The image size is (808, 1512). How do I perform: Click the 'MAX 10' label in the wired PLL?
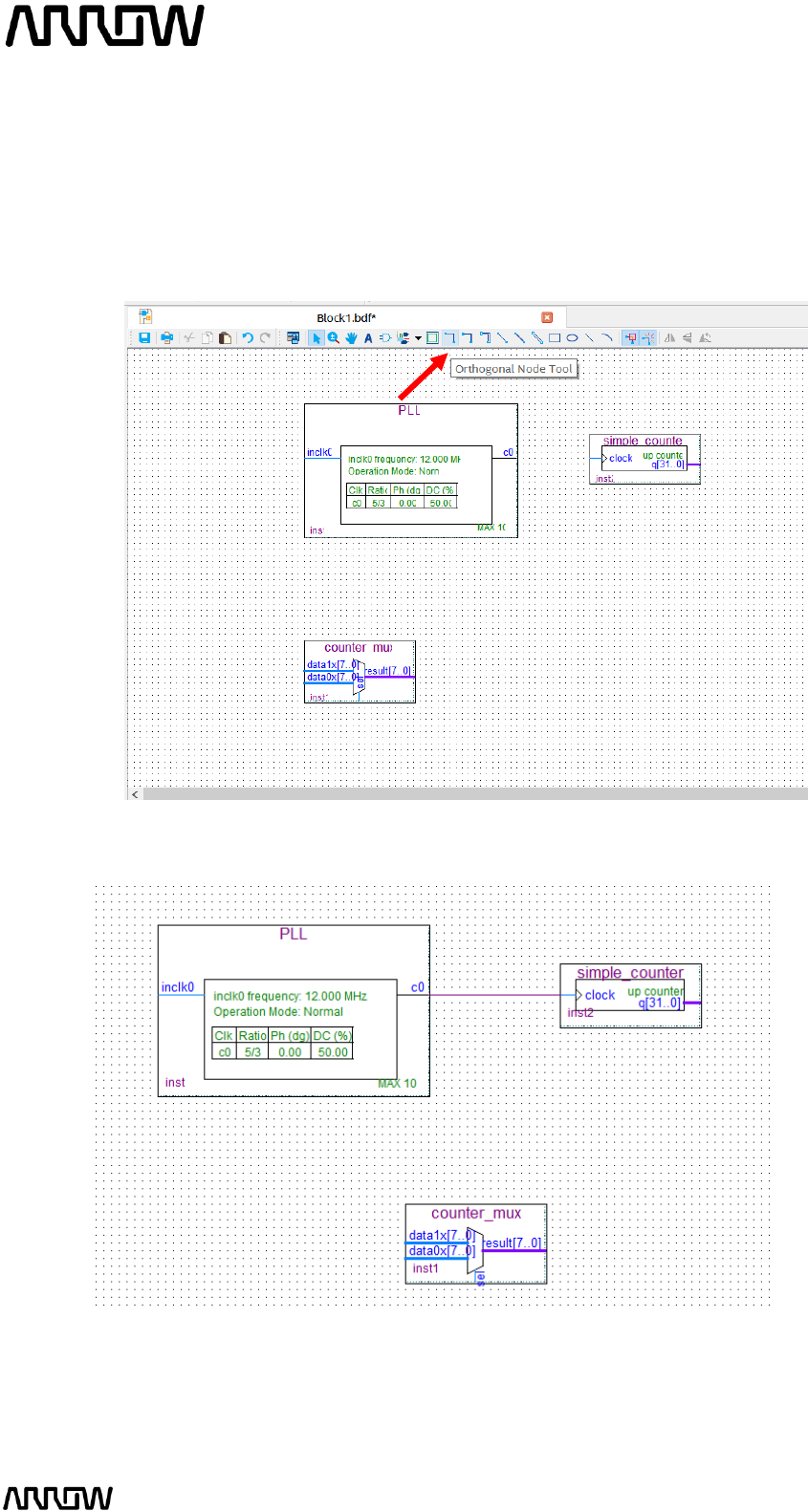point(397,1083)
